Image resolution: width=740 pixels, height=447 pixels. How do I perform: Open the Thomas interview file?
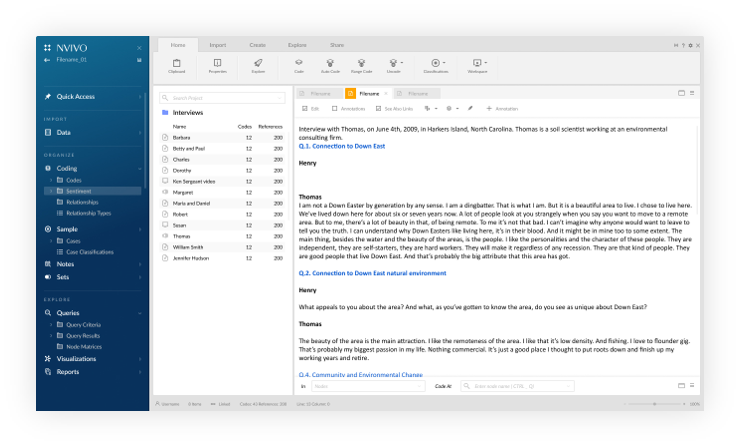(x=181, y=236)
